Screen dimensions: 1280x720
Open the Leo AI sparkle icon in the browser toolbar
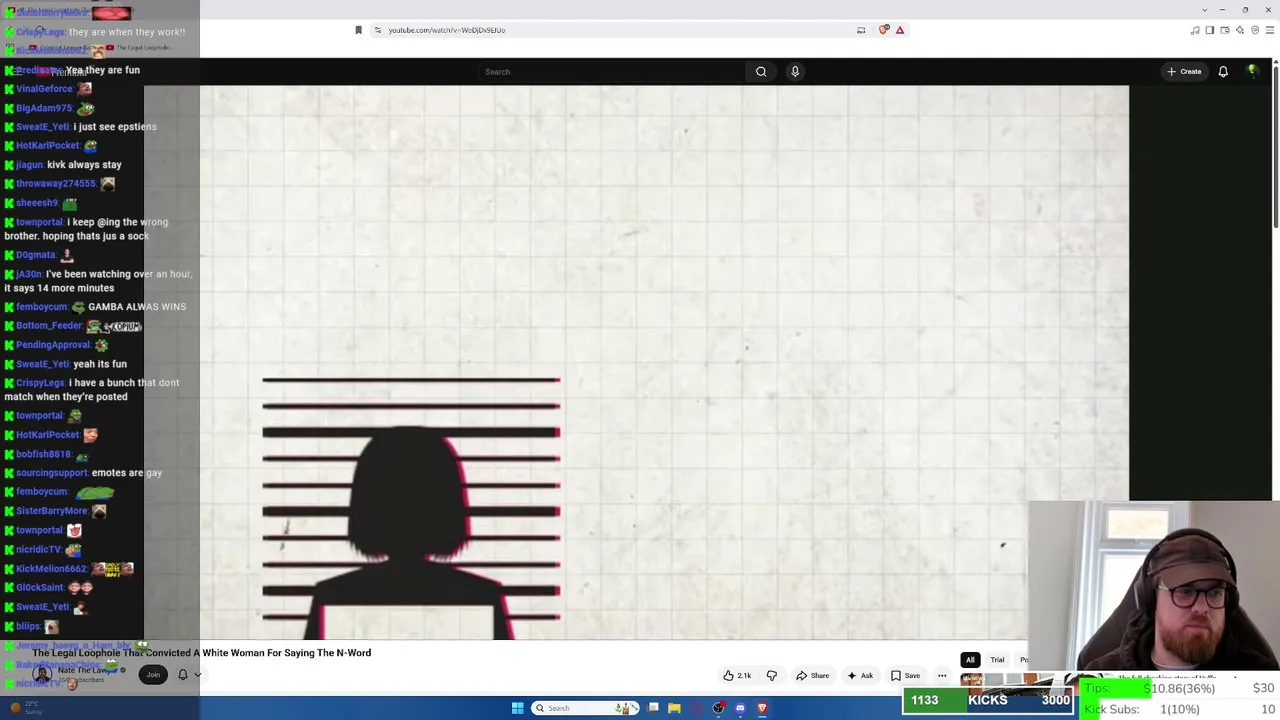[x=1240, y=30]
